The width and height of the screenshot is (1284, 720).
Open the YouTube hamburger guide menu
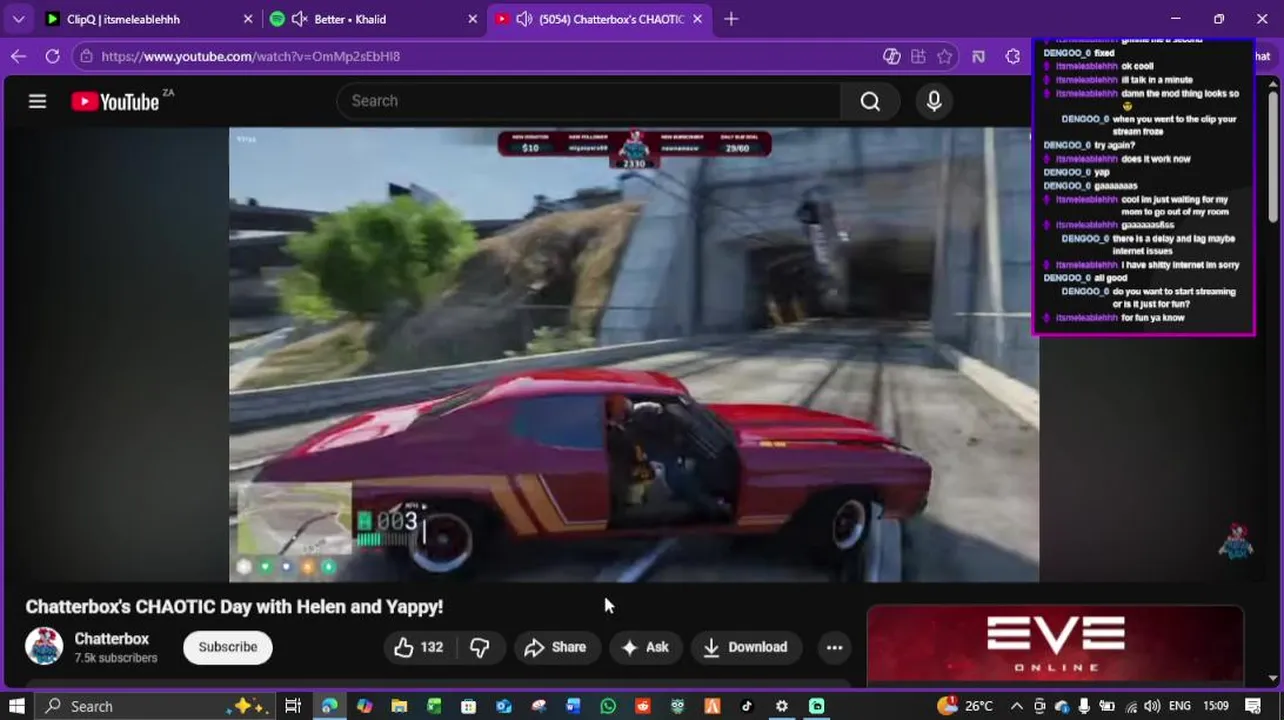pos(37,101)
